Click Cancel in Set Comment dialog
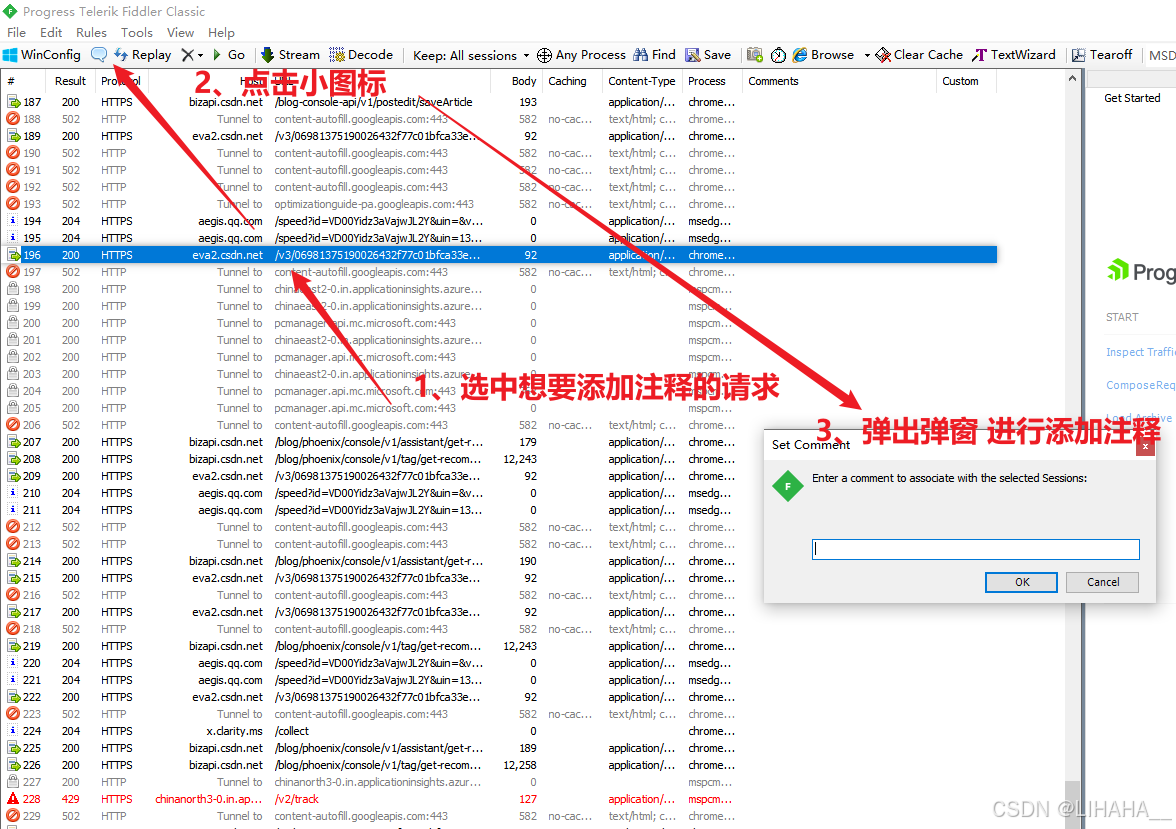The height and width of the screenshot is (829, 1176). (1102, 582)
